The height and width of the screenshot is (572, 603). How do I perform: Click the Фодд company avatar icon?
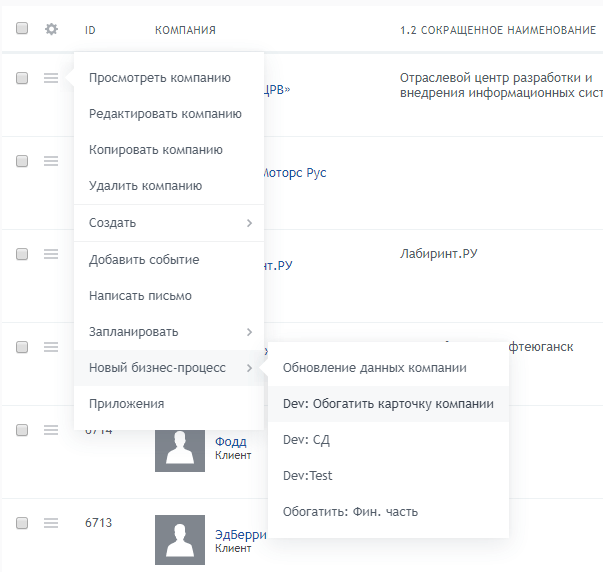[x=180, y=447]
